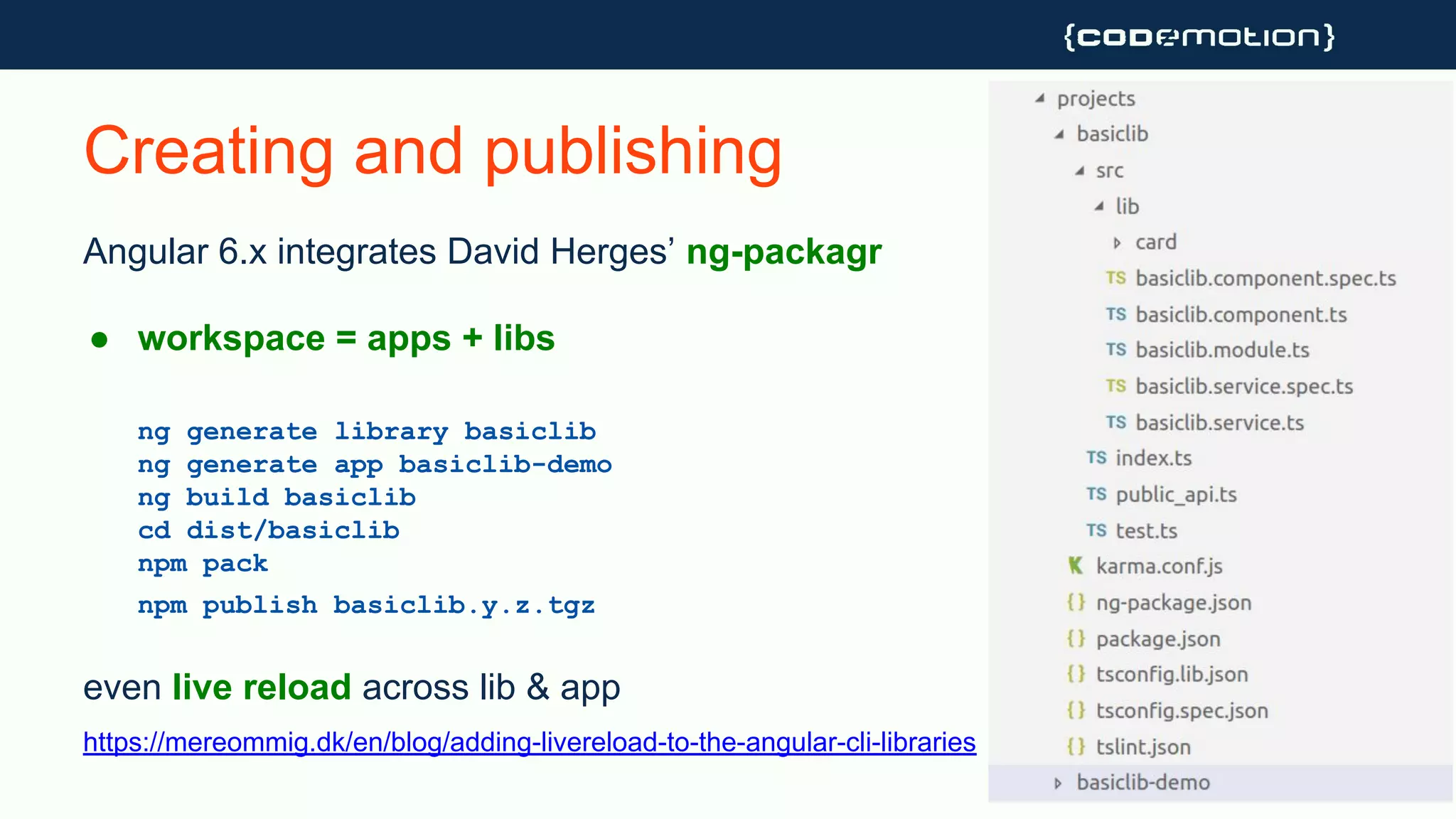Screen dimensions: 1456x819
Task: Expand the card folder arrow
Action: (x=1117, y=243)
